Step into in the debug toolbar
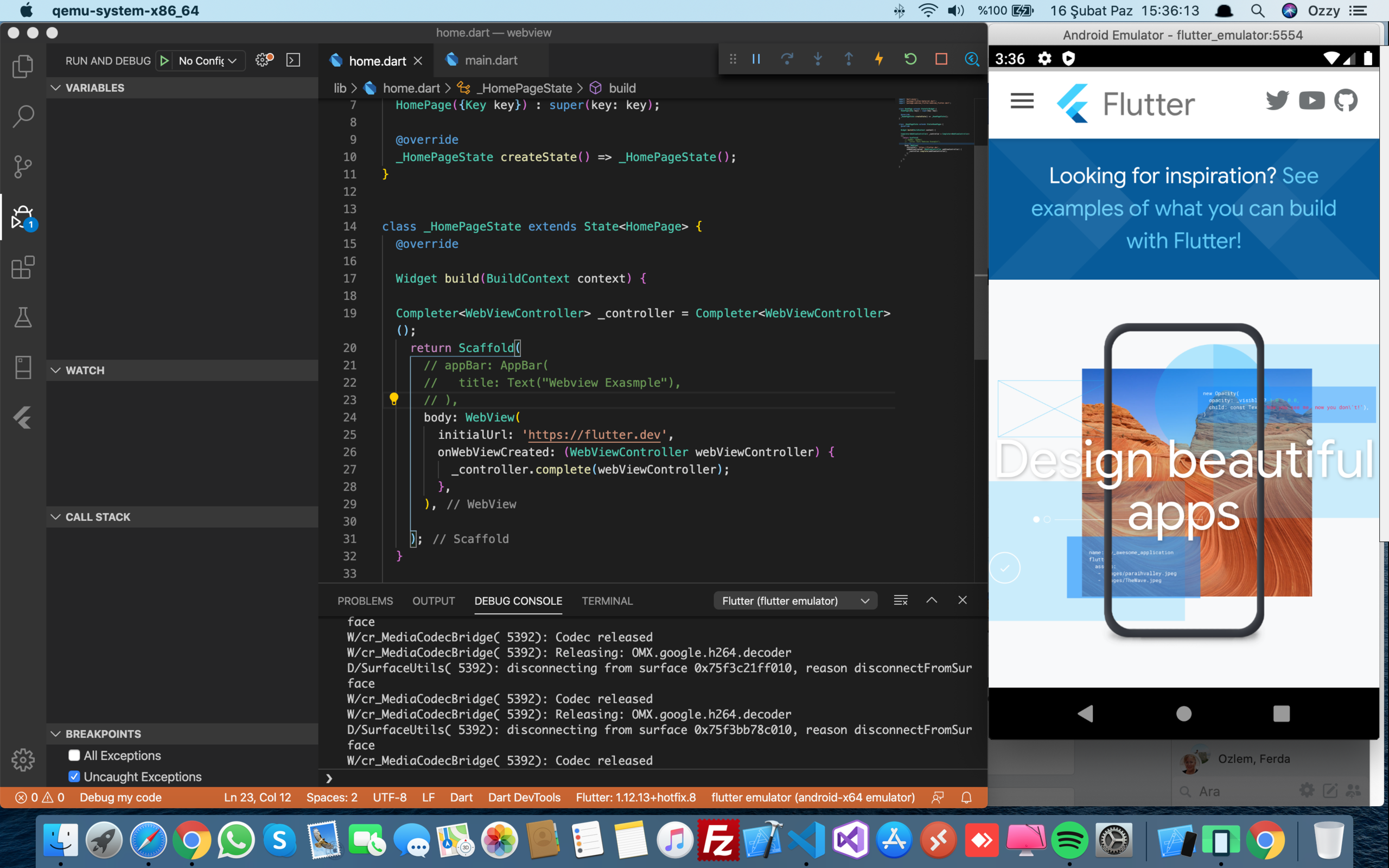Viewport: 1389px width, 868px height. [x=818, y=59]
